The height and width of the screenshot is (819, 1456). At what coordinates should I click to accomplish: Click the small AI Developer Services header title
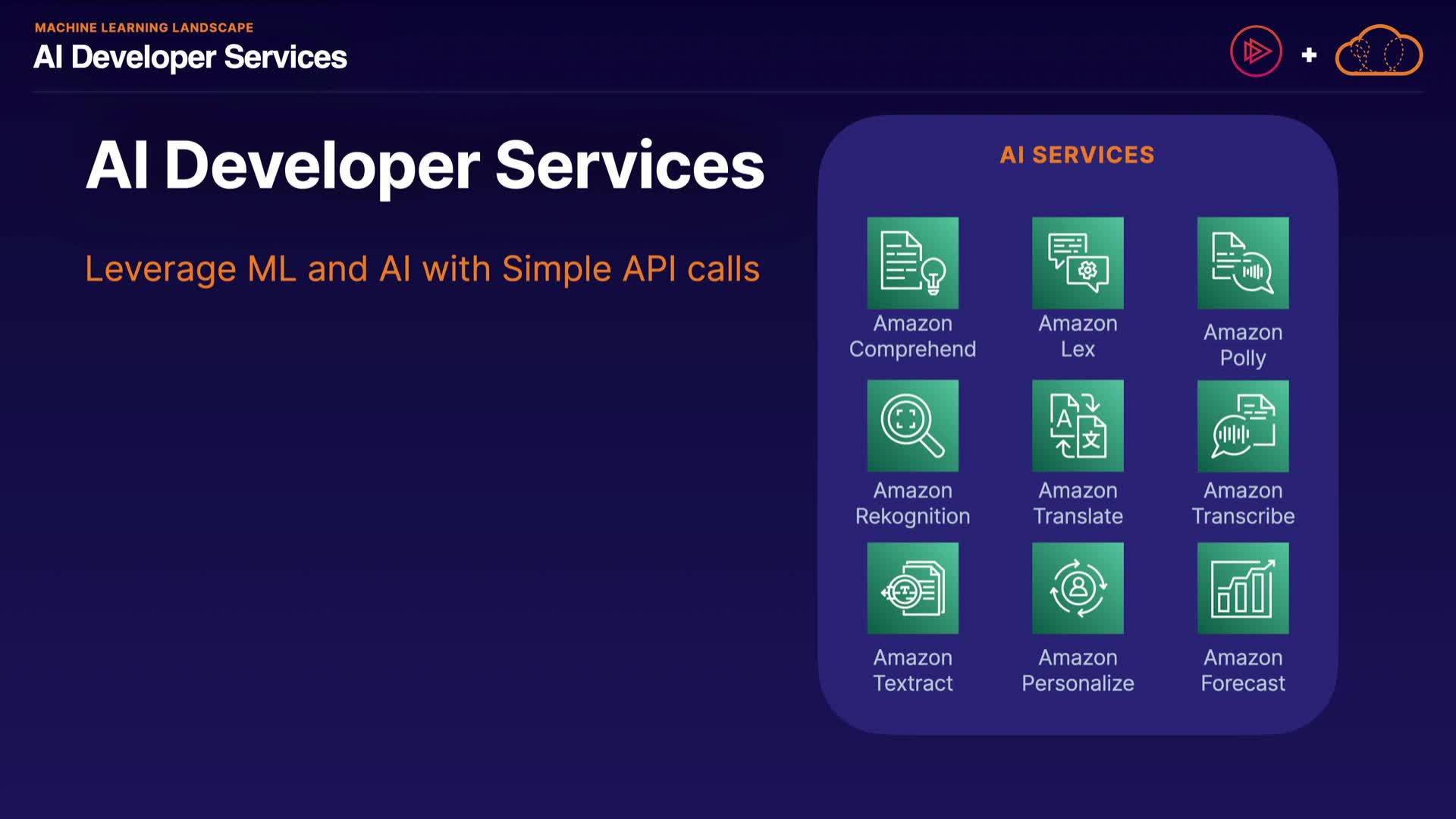point(190,58)
